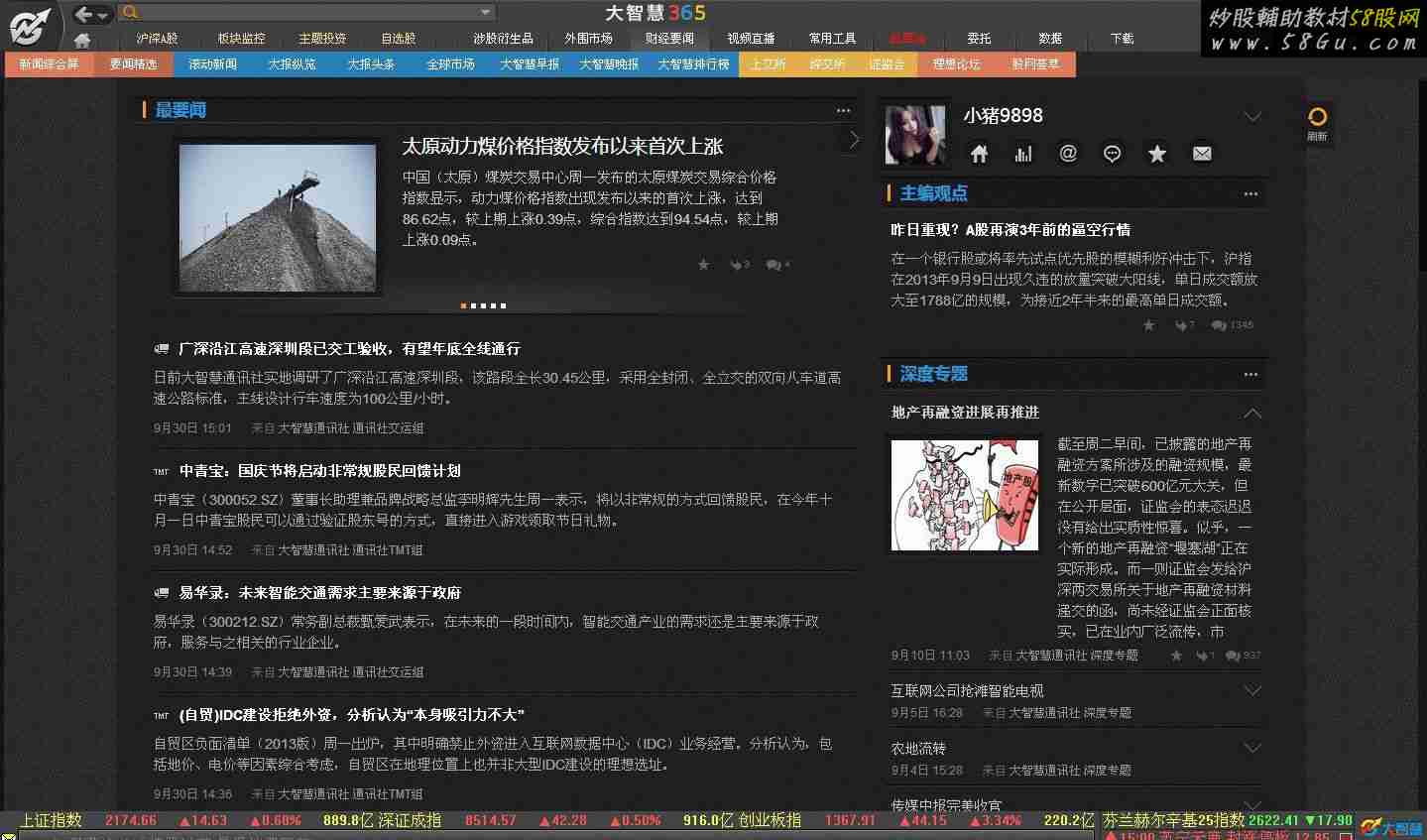Switch to the 深交所 tab
This screenshot has height=840, width=1427.
click(827, 64)
